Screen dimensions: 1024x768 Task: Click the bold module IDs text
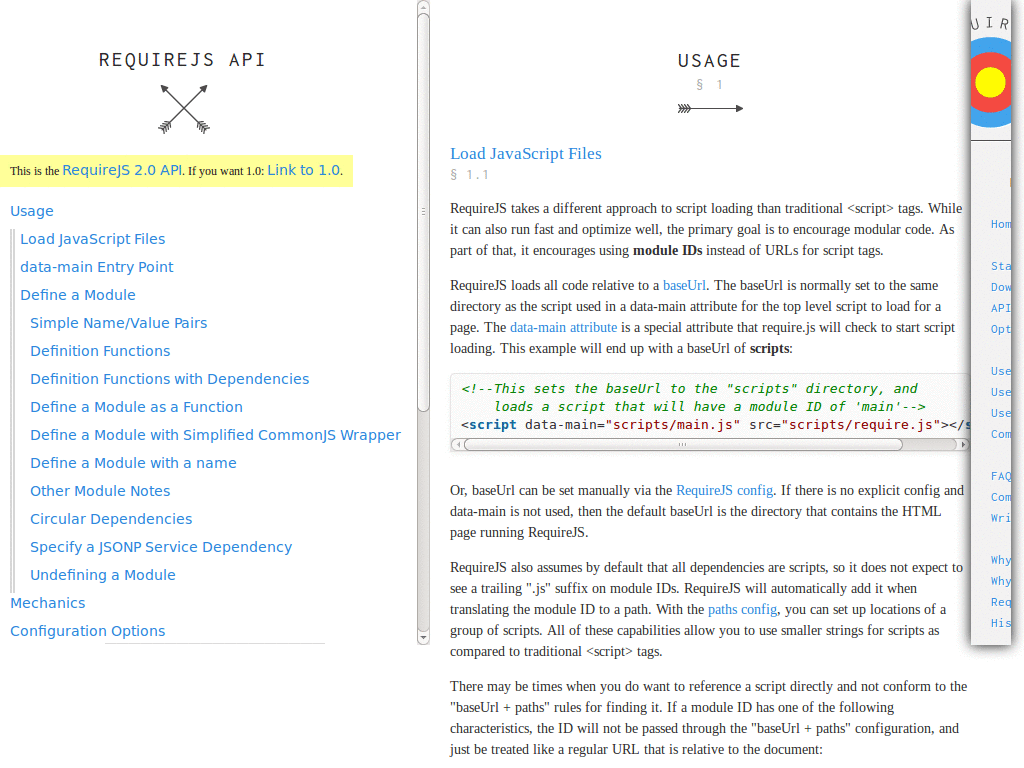coord(667,251)
